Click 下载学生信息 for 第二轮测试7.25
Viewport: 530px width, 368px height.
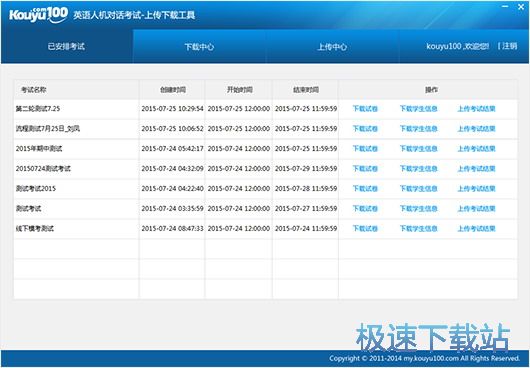click(x=418, y=109)
